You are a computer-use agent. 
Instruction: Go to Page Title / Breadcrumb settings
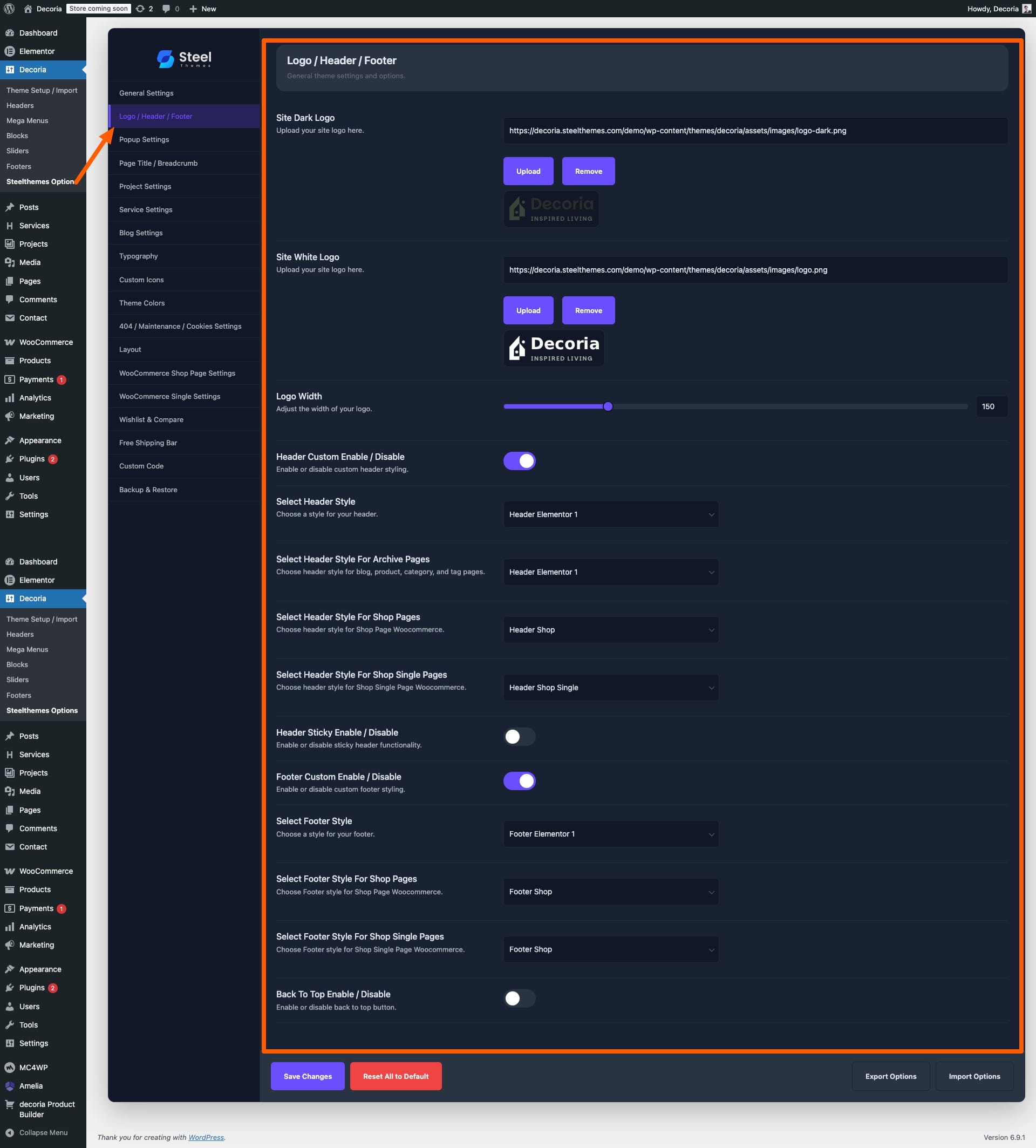click(x=184, y=163)
